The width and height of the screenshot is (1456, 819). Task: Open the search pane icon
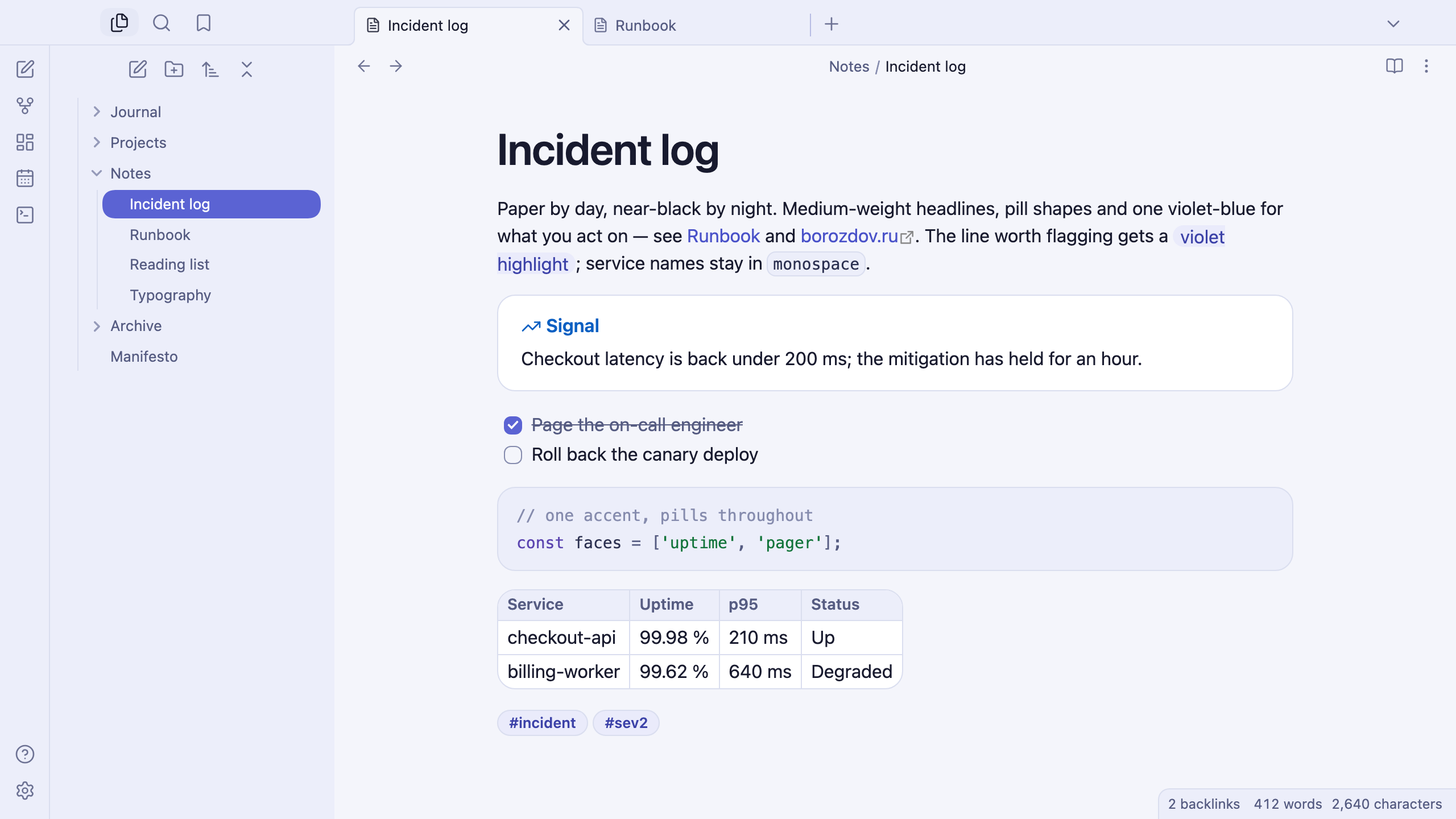(x=162, y=23)
